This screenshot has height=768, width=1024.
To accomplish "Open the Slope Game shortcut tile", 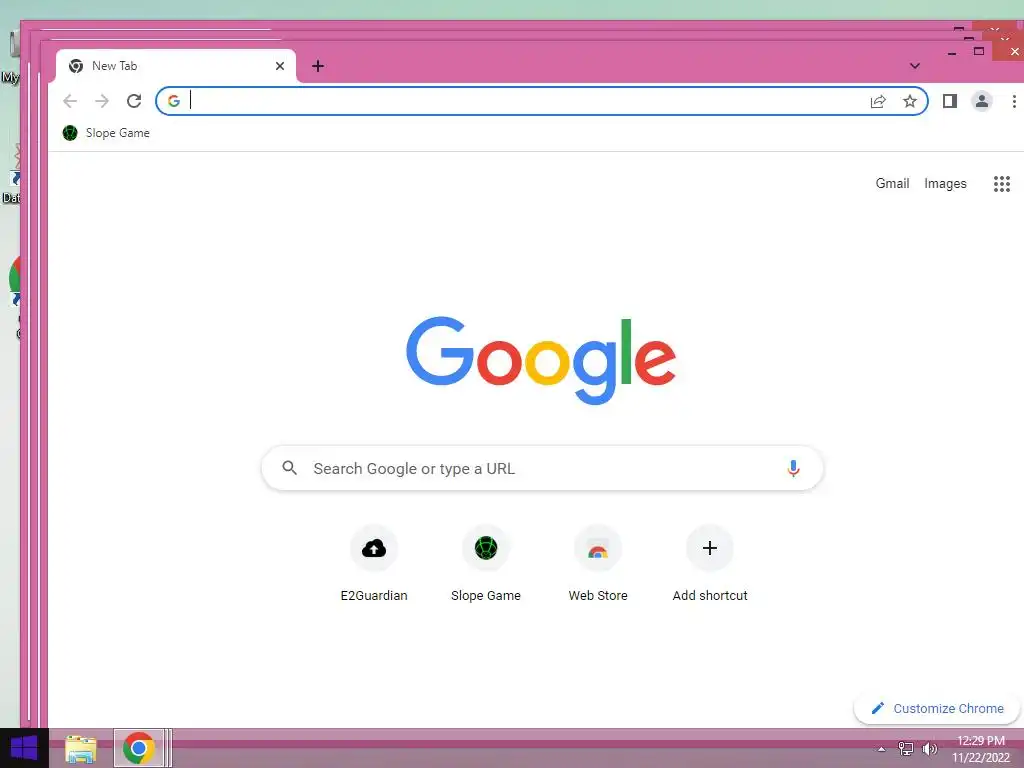I will pyautogui.click(x=486, y=564).
